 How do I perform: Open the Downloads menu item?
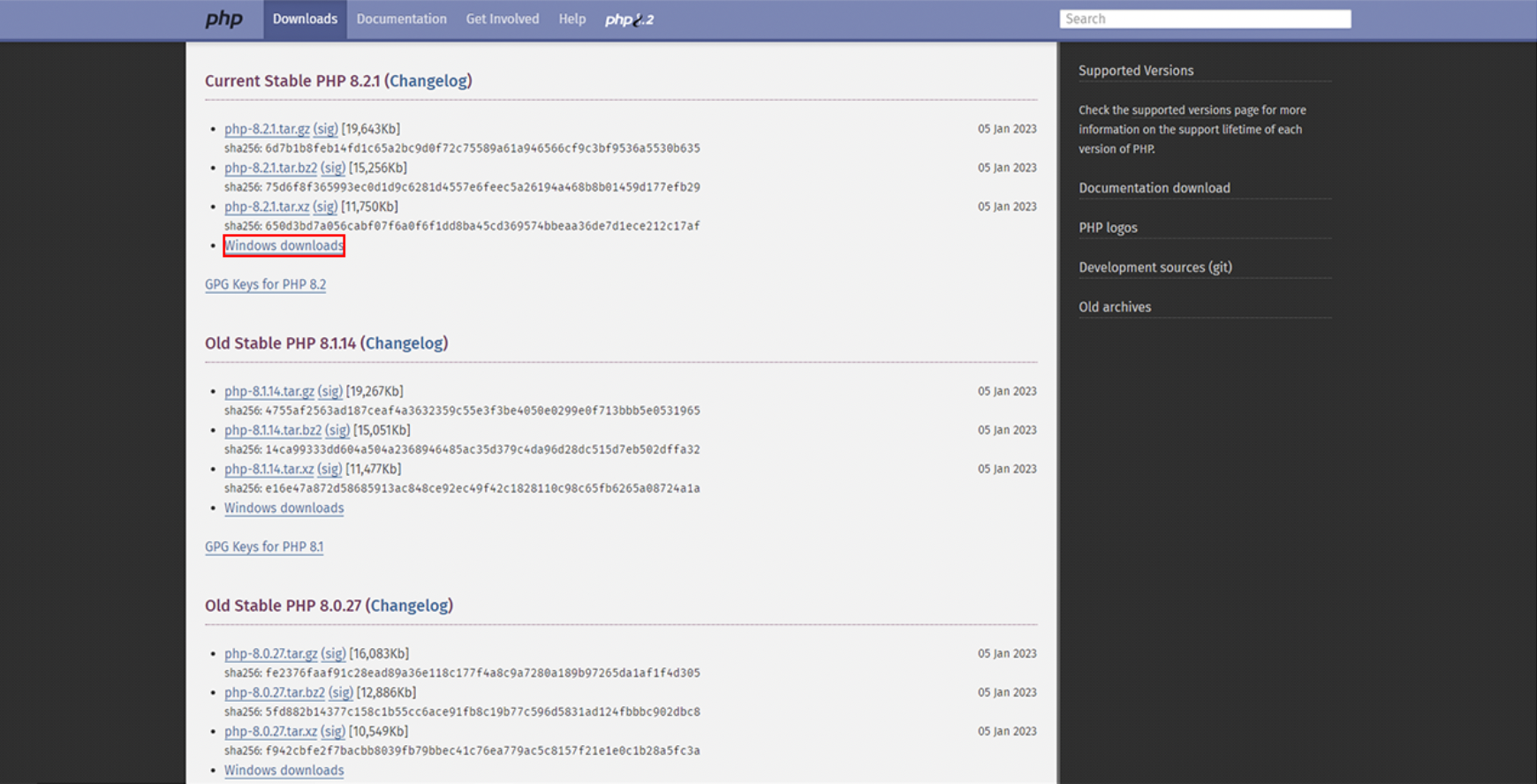point(305,19)
